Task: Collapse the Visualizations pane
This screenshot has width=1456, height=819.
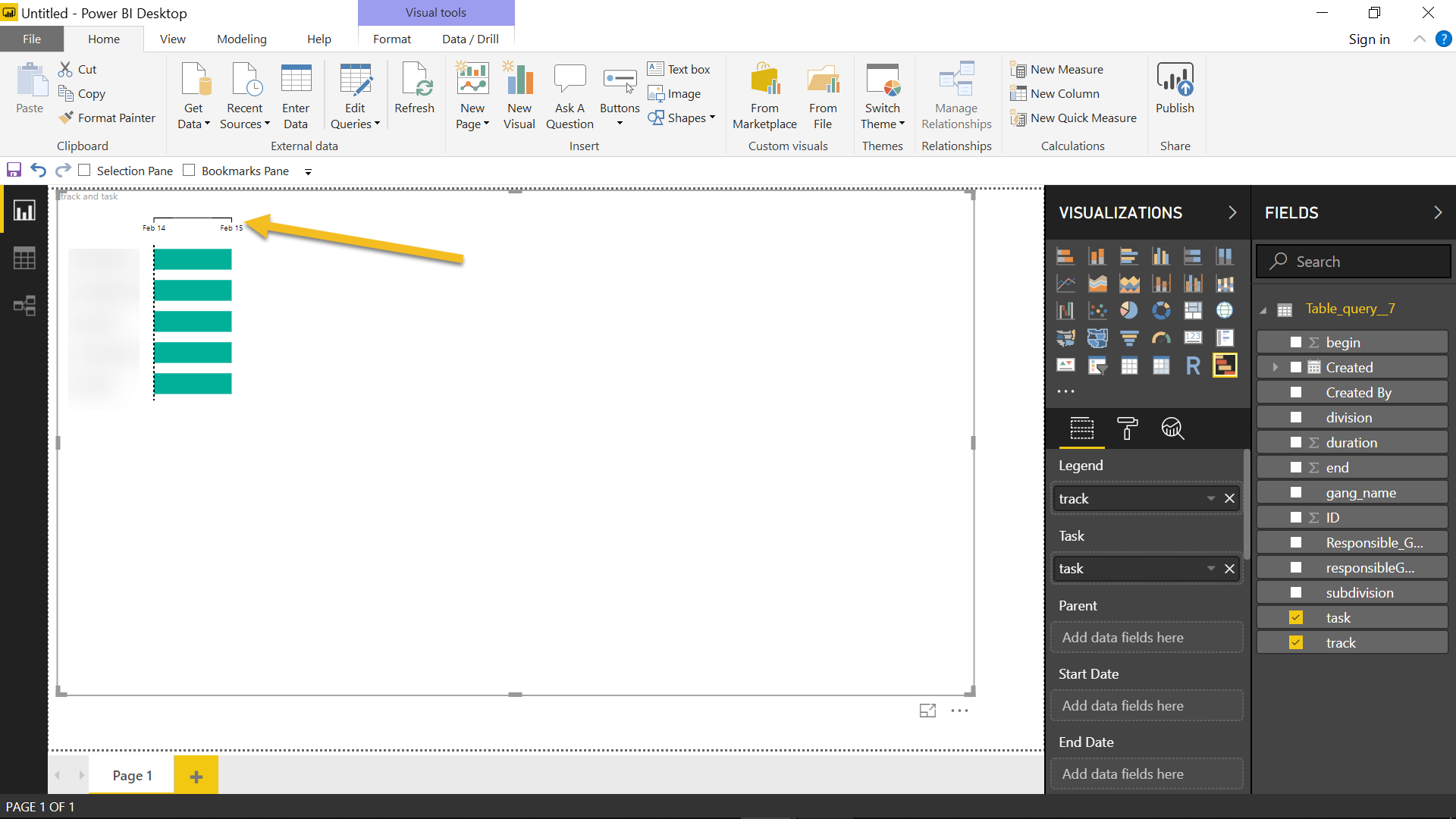Action: coord(1232,213)
